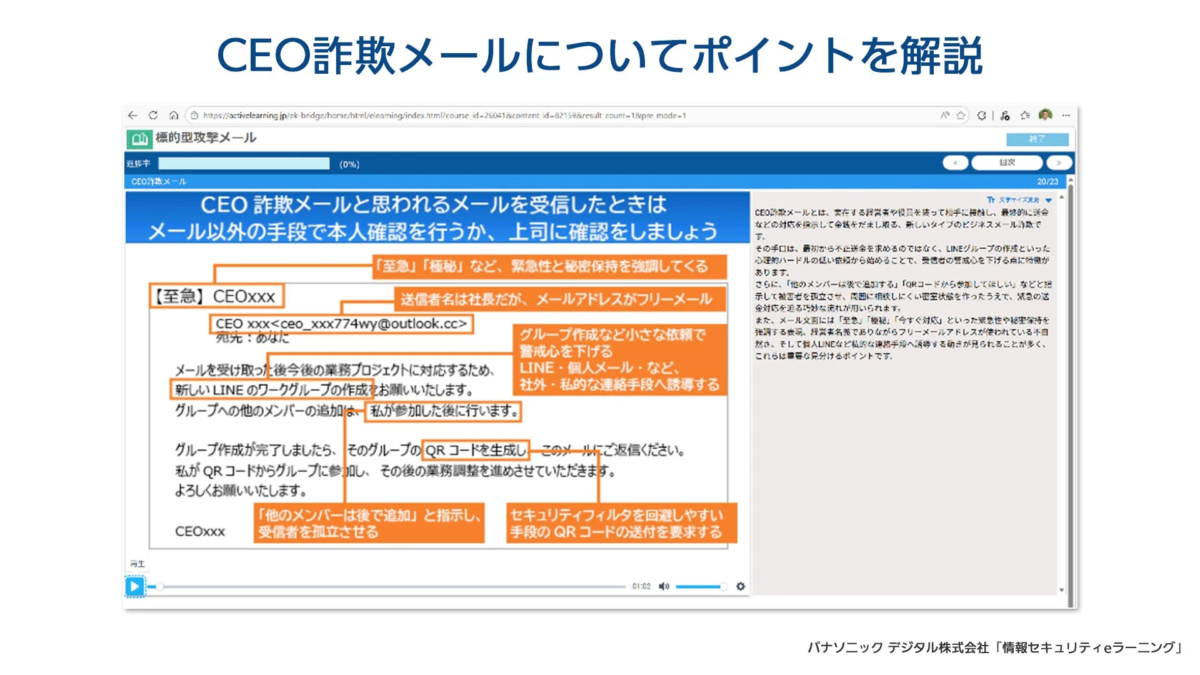Click the CEO詐欺メール section label

[160, 182]
